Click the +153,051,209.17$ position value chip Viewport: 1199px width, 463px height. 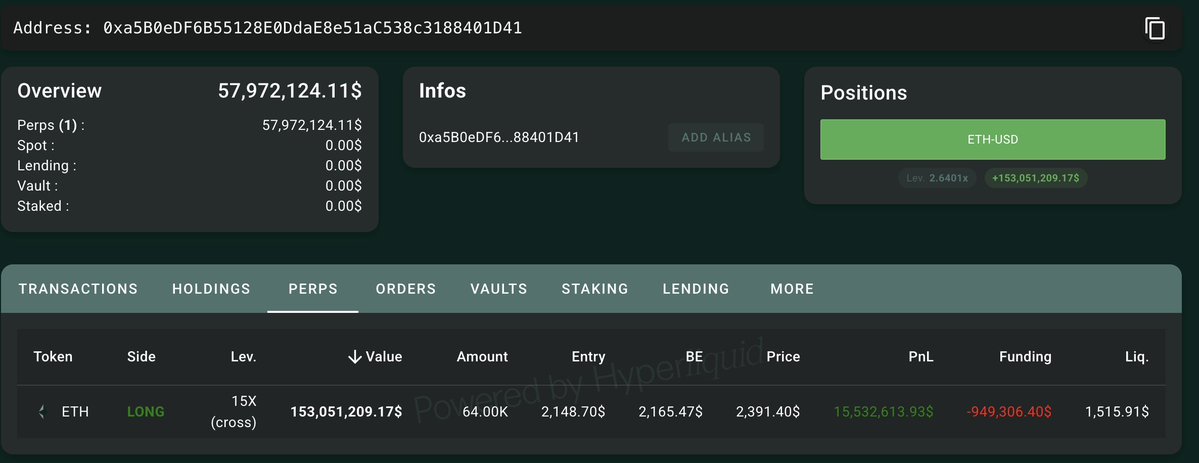click(x=1037, y=178)
